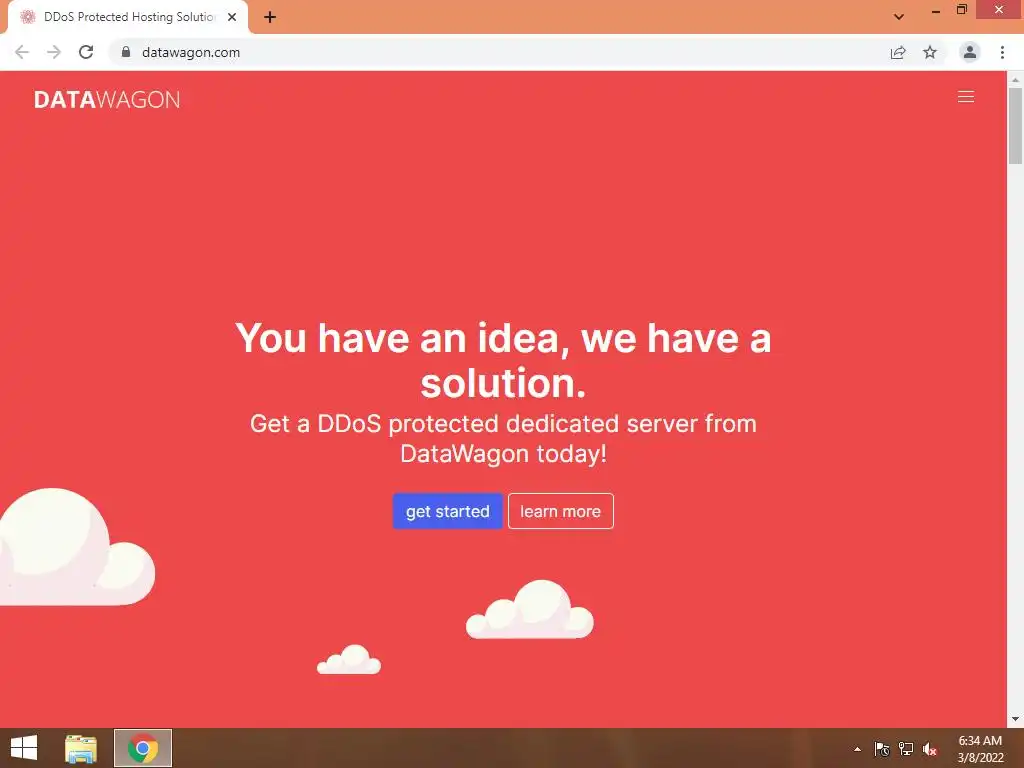This screenshot has width=1024, height=768.
Task: Click the DataWagon logo
Action: 107,99
